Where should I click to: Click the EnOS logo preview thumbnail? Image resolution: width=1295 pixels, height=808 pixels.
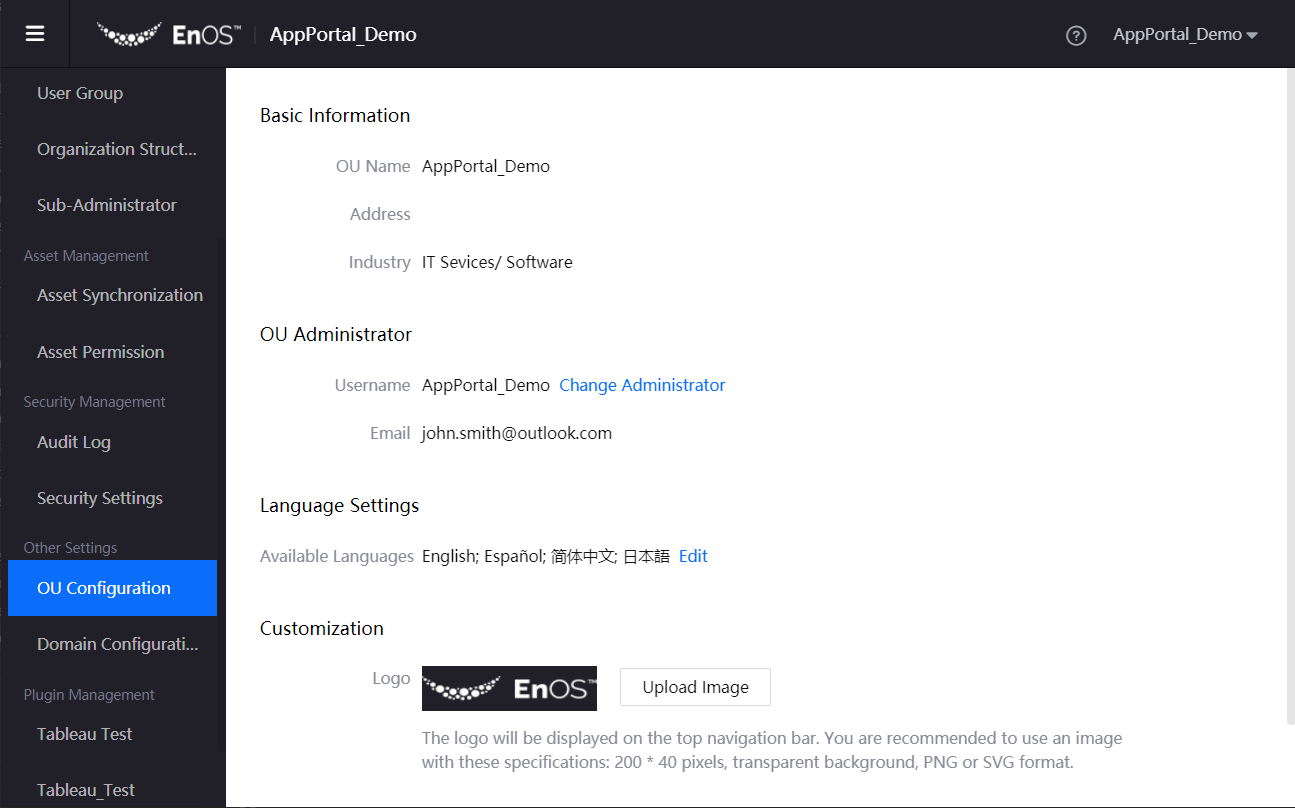(x=509, y=688)
